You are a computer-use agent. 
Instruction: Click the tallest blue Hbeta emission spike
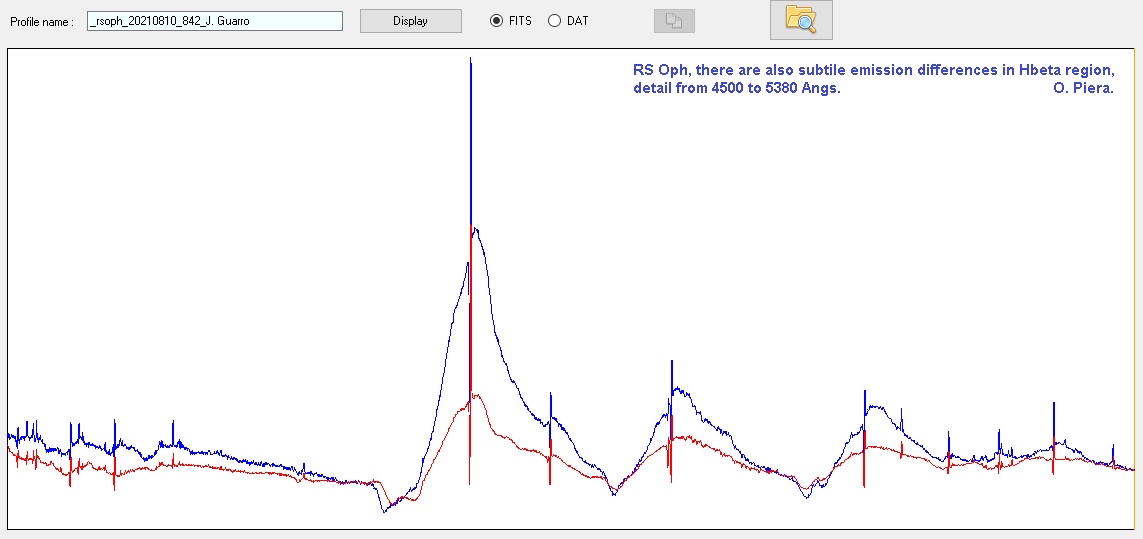[470, 139]
